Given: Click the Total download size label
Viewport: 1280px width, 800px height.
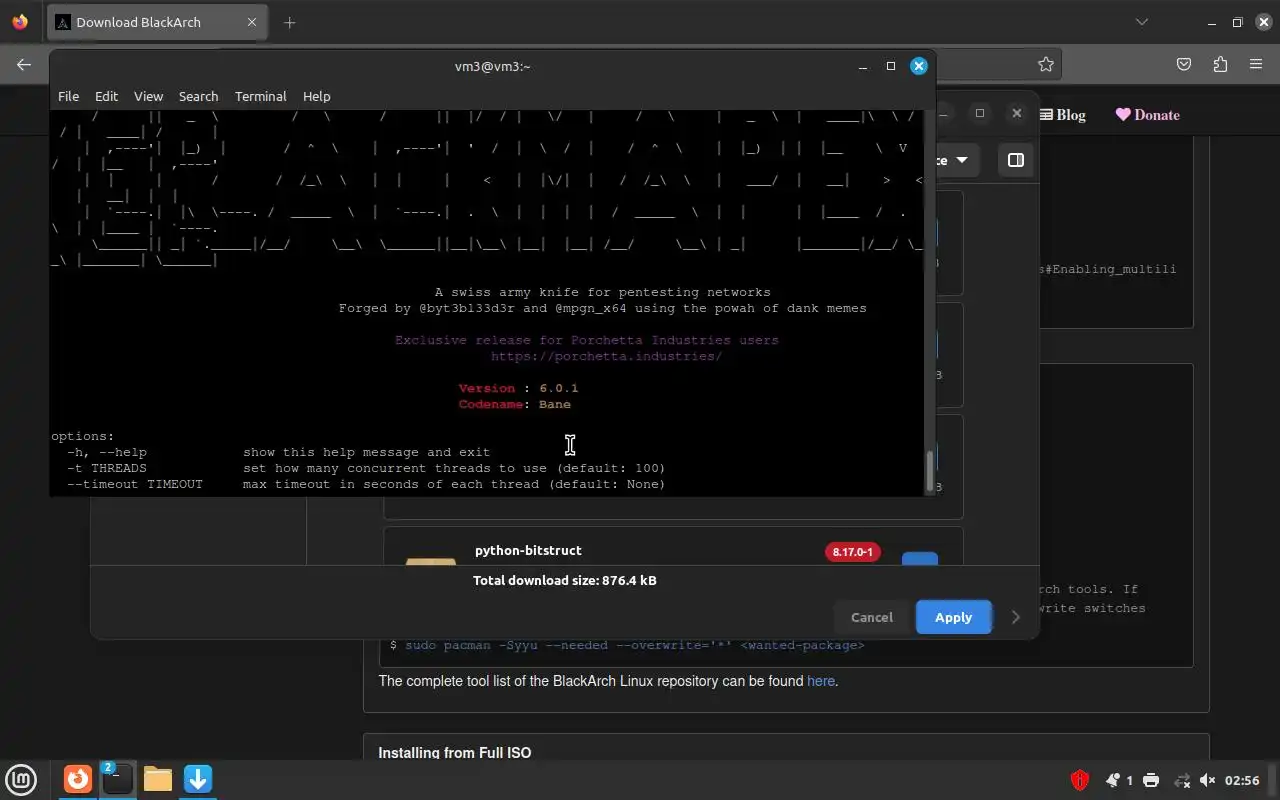Looking at the screenshot, I should point(565,580).
